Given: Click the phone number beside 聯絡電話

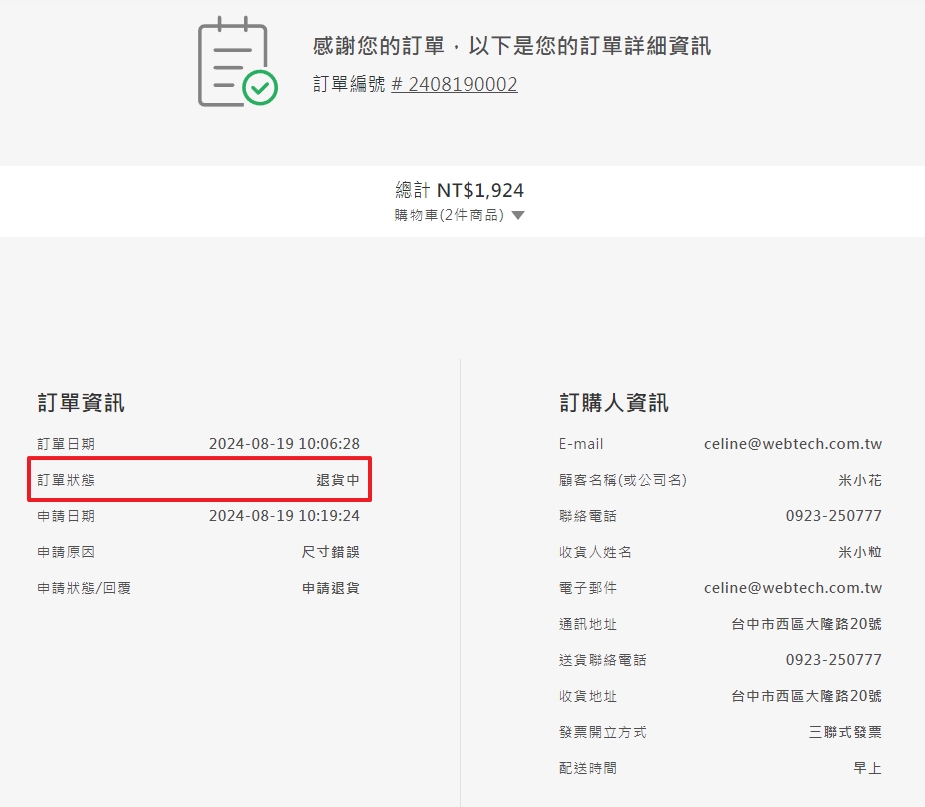Looking at the screenshot, I should point(834,516).
